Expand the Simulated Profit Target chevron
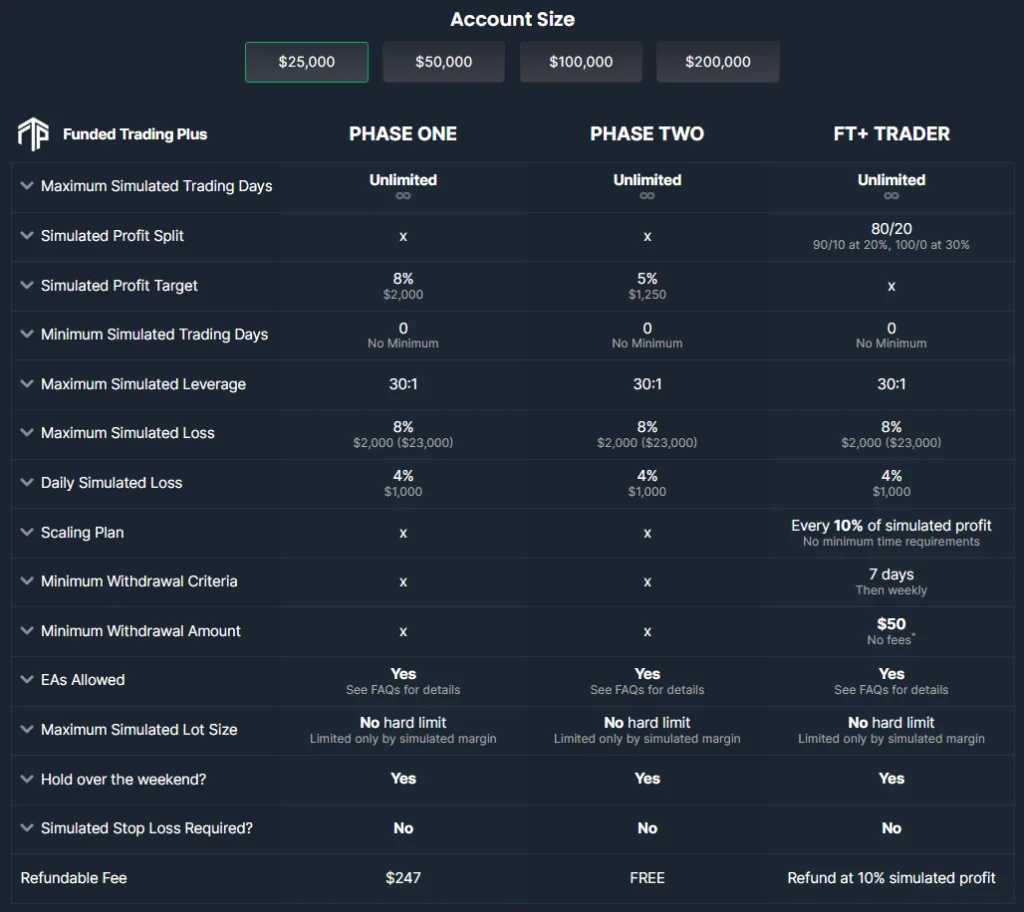This screenshot has width=1024, height=912. (x=27, y=285)
